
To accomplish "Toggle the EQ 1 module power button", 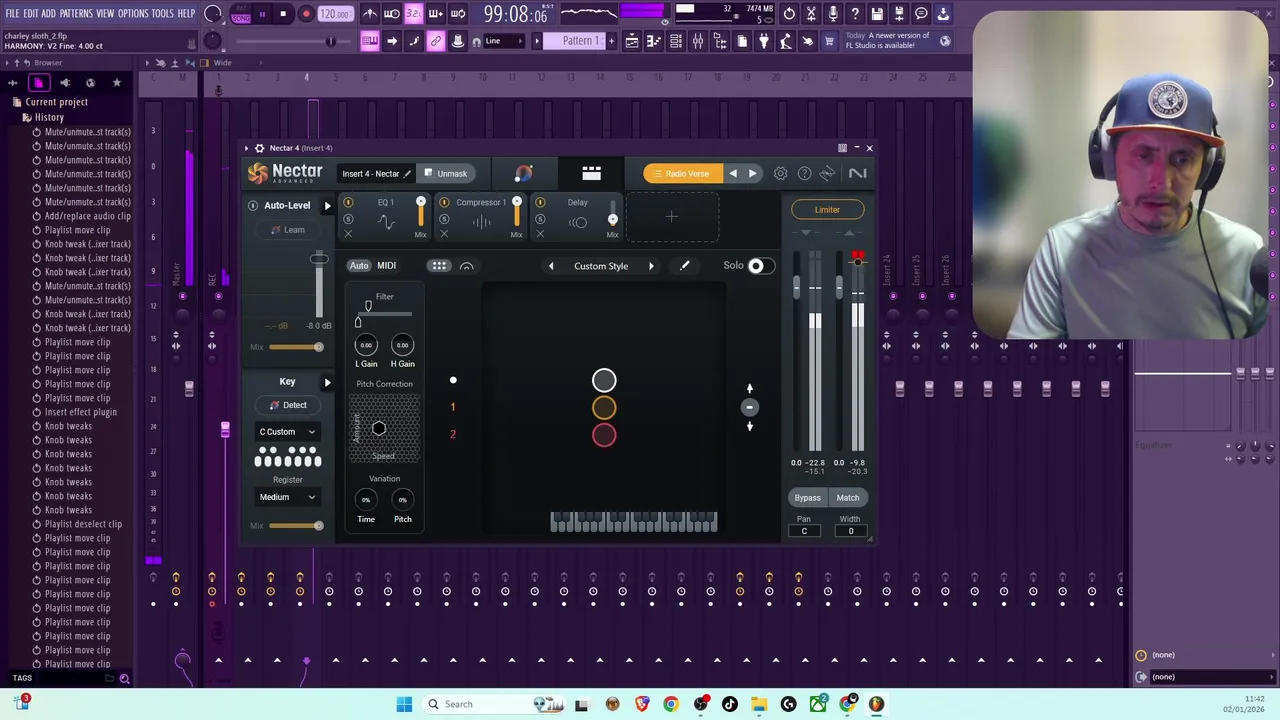I will (x=348, y=203).
